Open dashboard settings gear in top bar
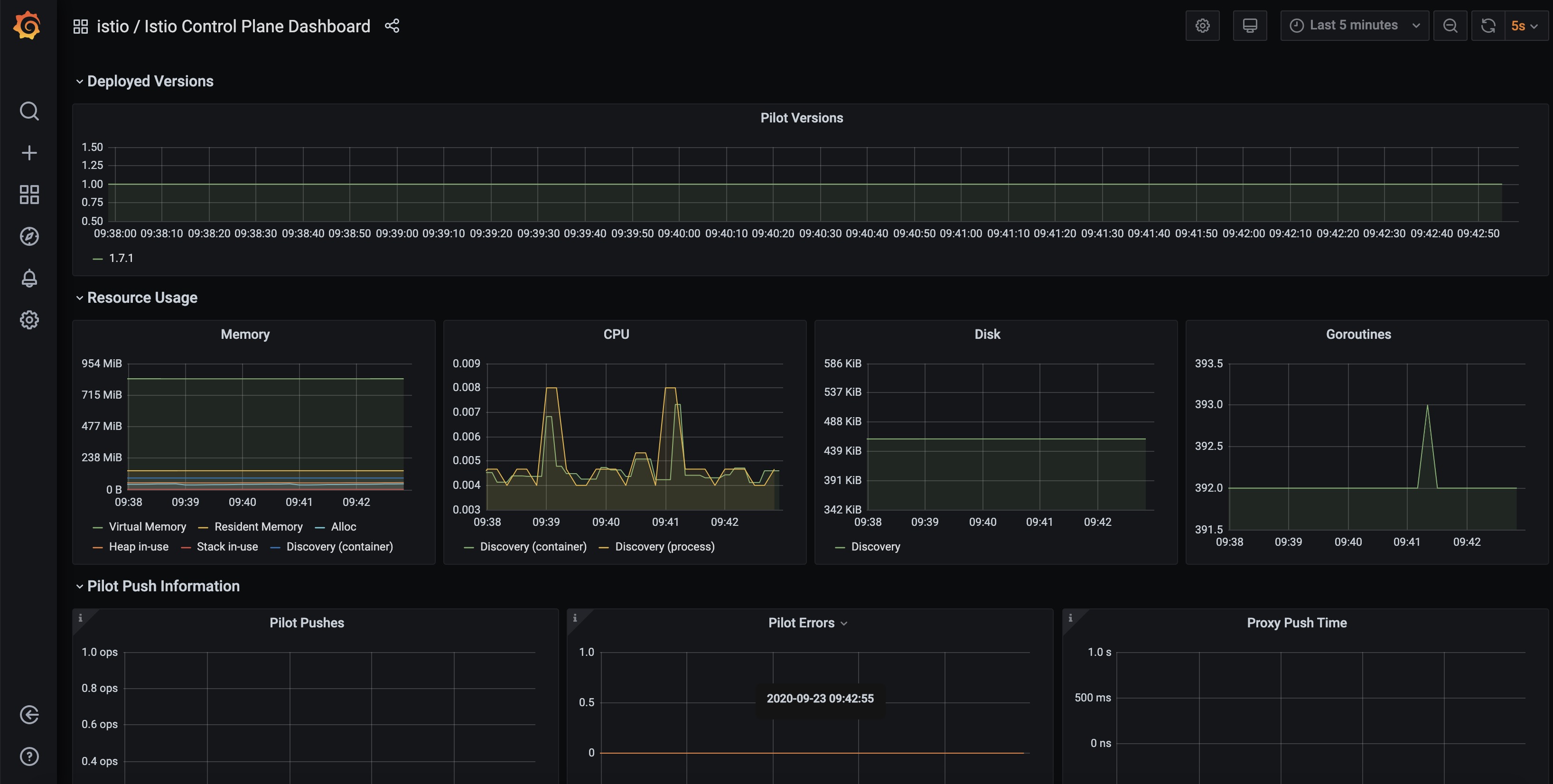 point(1202,26)
